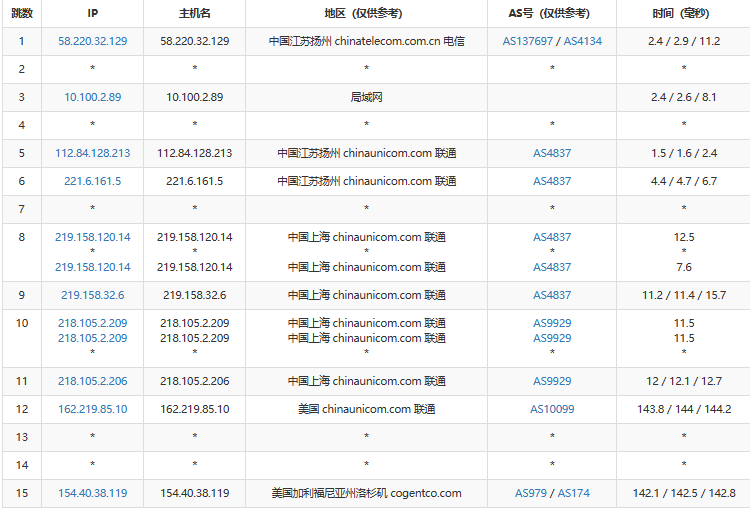Select the 美国加利福尼亚州洛杉矶 cogentco.com region cell

pos(366,493)
